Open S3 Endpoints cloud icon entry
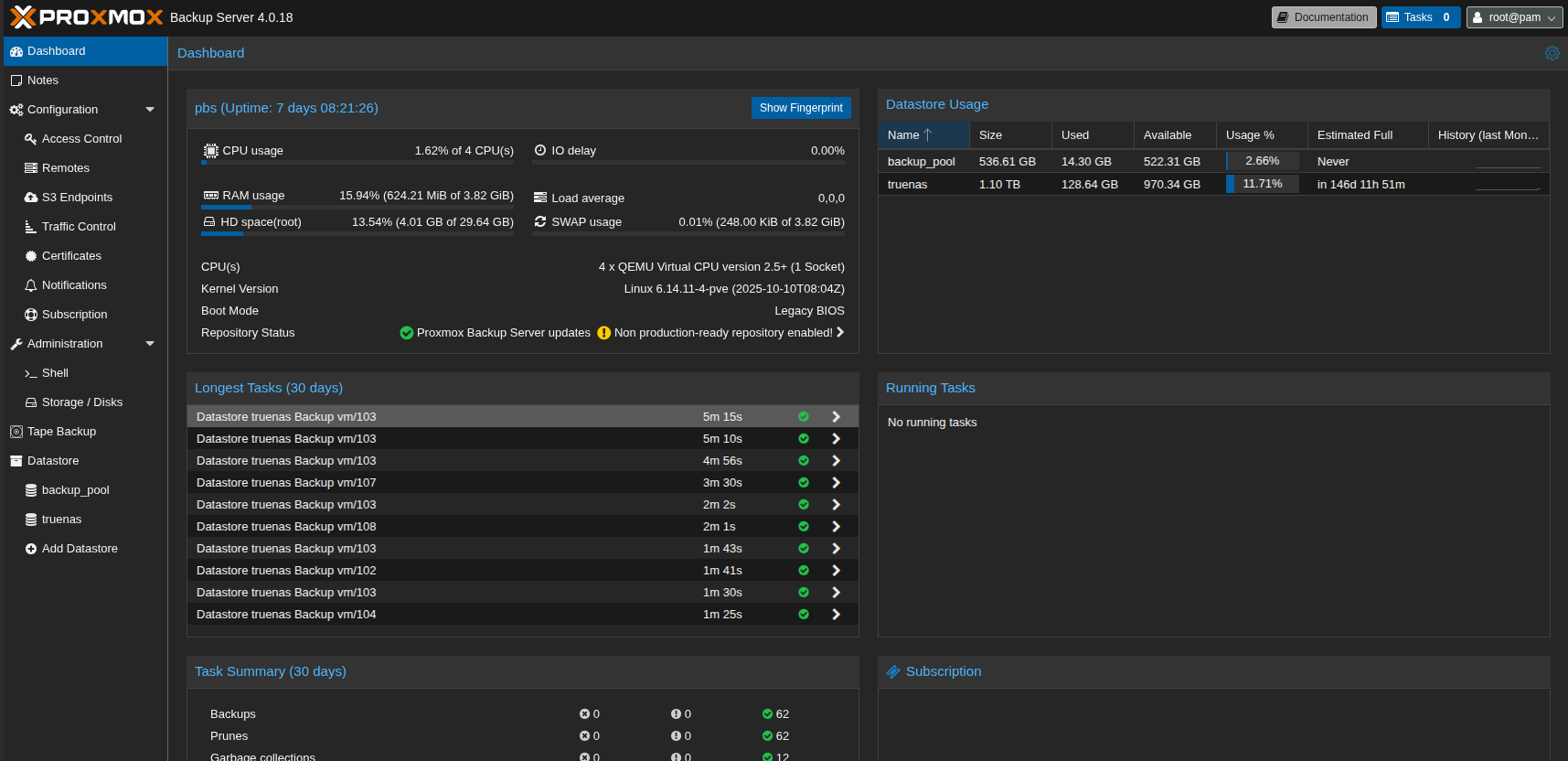Image resolution: width=1568 pixels, height=761 pixels. (x=31, y=198)
